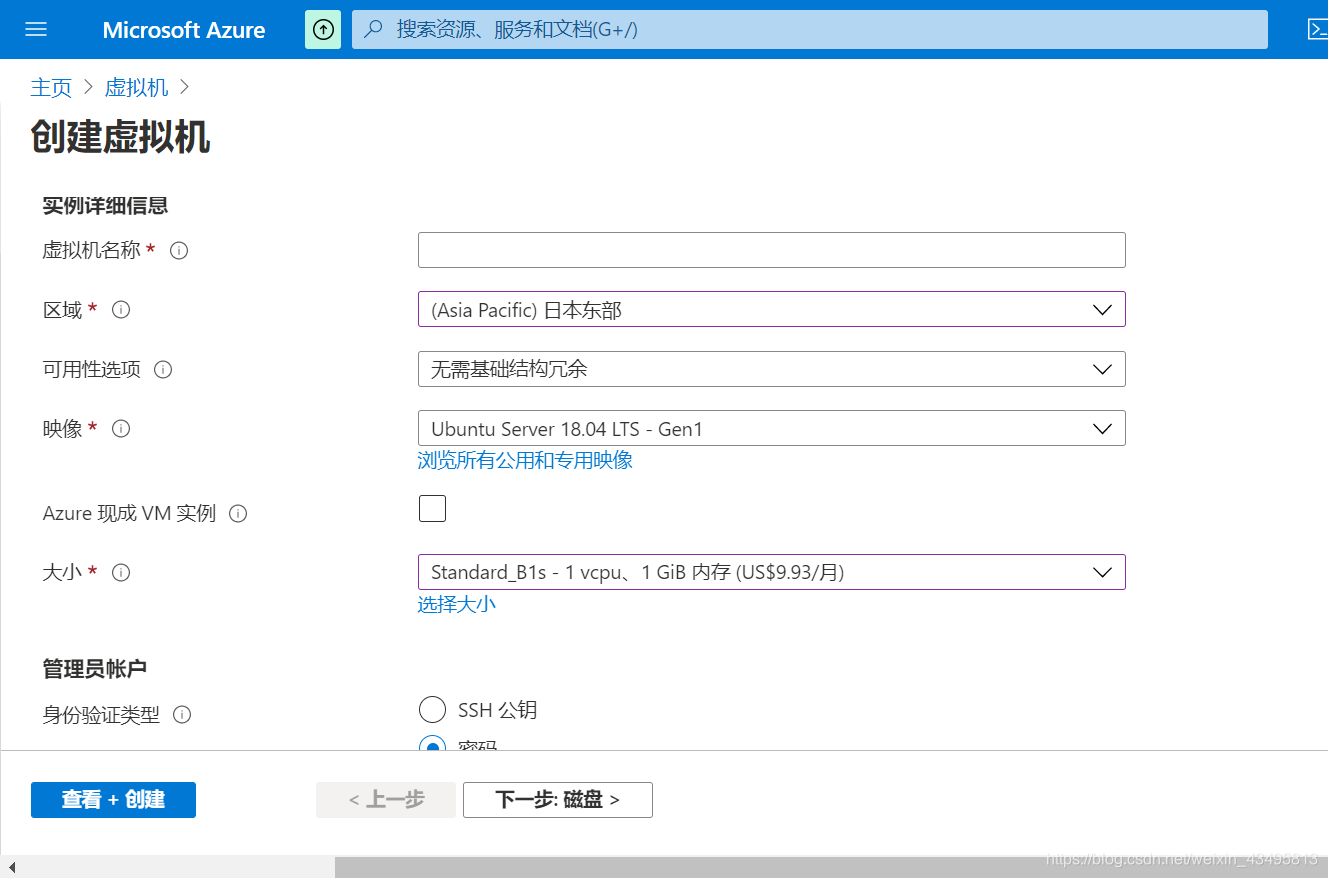Click 浏览所有公用和专用映像 link

(525, 460)
